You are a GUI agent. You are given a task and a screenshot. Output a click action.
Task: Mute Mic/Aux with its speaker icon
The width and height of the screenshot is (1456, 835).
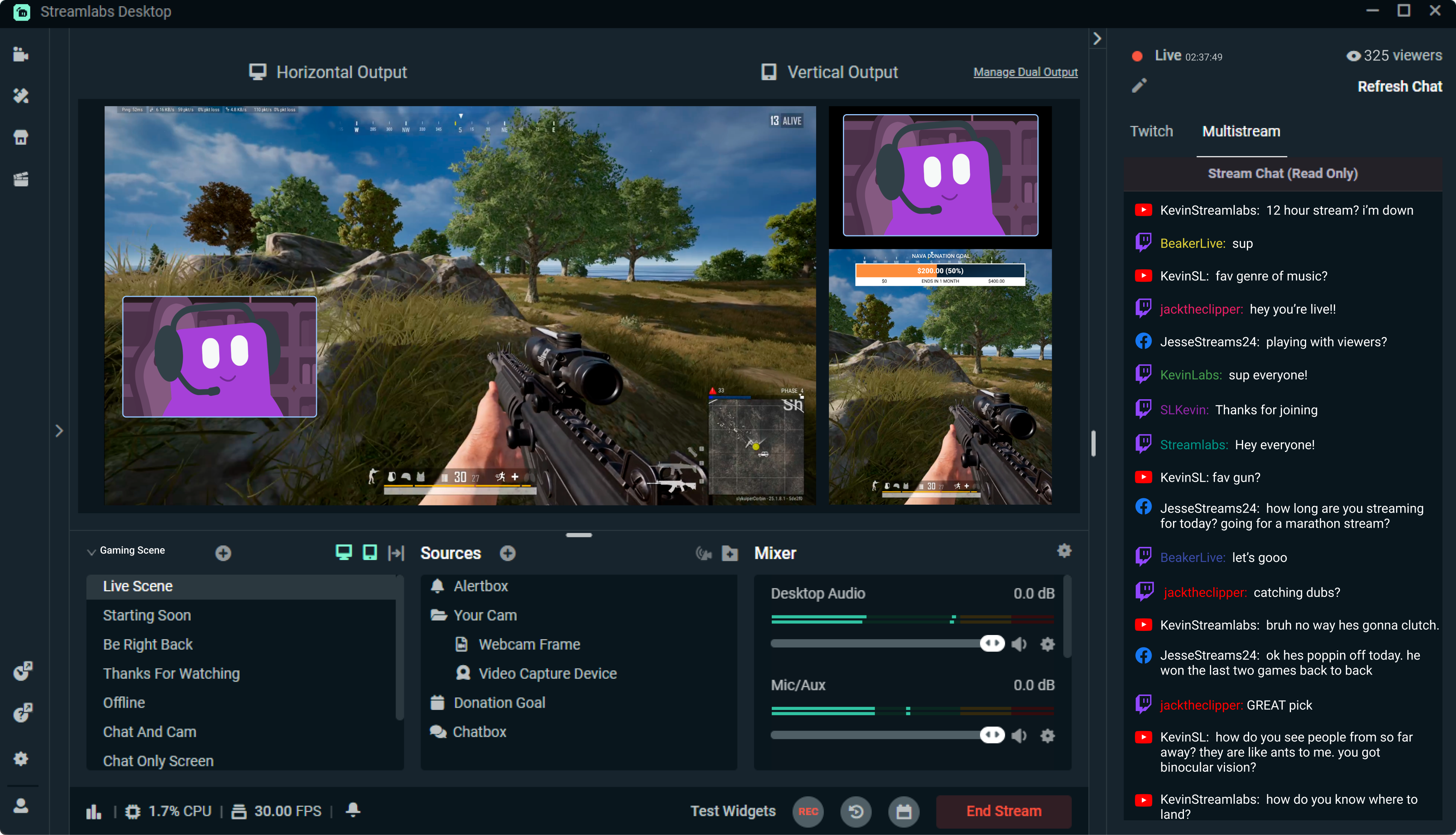point(1020,735)
